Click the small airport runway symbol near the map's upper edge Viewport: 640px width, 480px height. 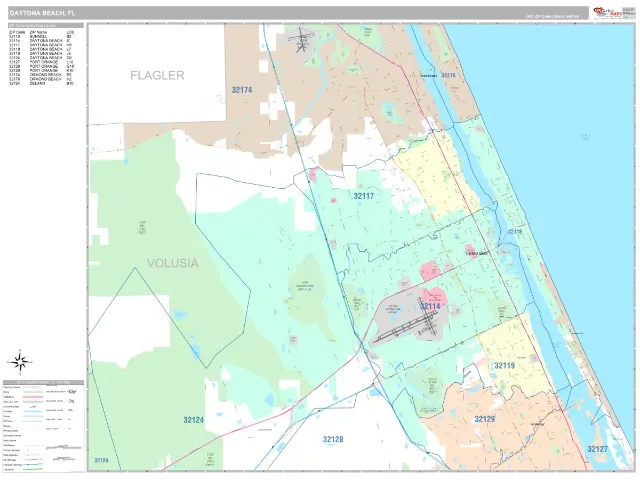pyautogui.click(x=302, y=40)
